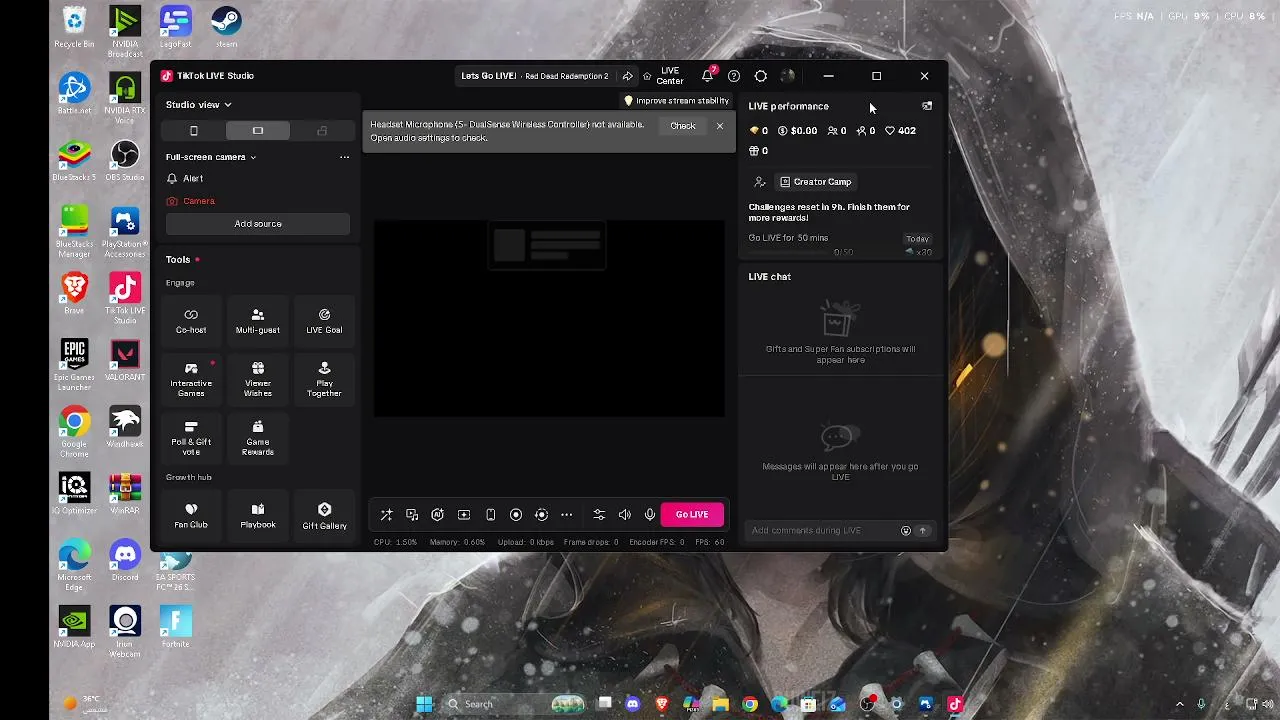1280x720 pixels.
Task: Open audio mixer sliders icon
Action: click(599, 514)
